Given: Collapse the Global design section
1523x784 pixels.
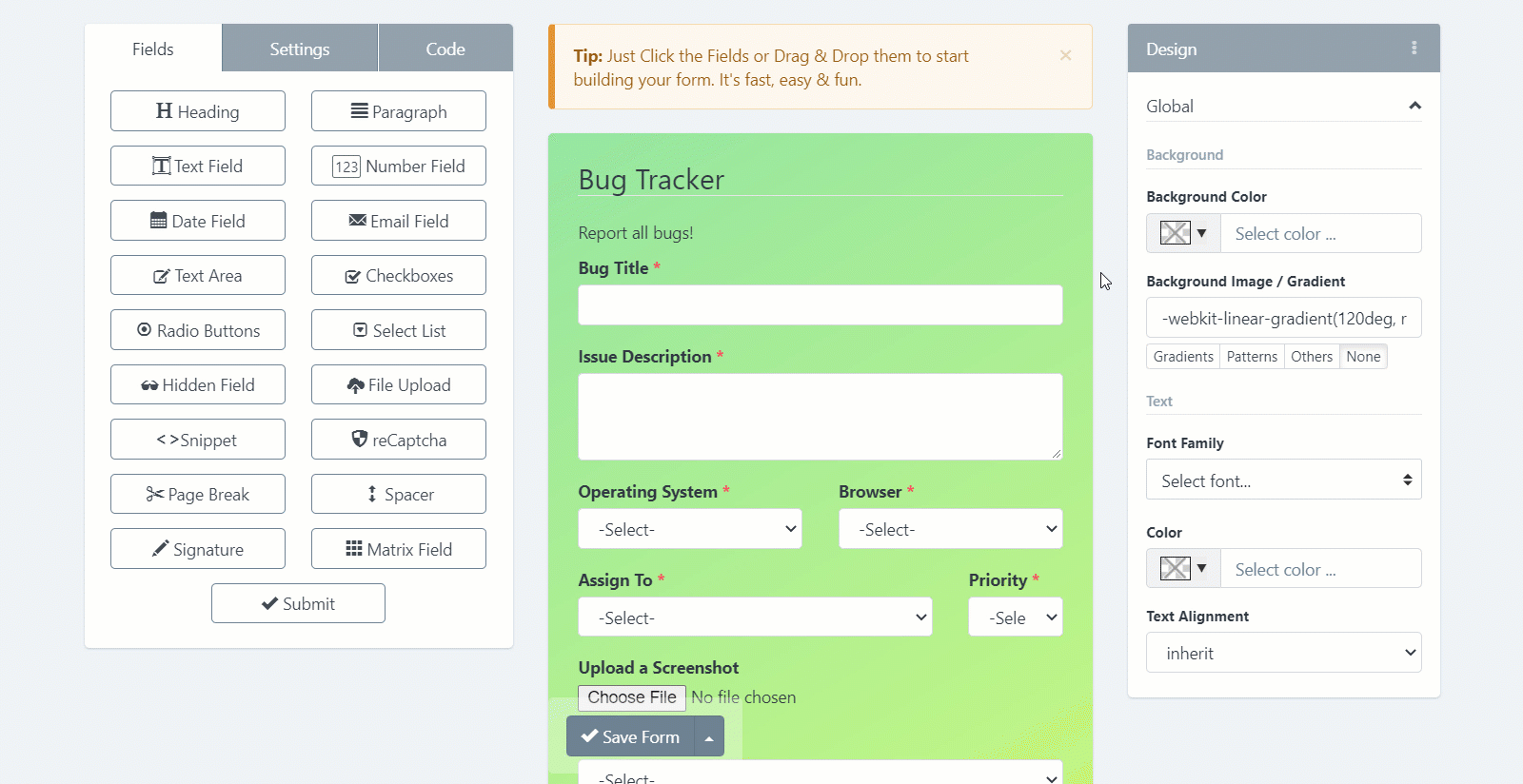Looking at the screenshot, I should (x=1414, y=106).
